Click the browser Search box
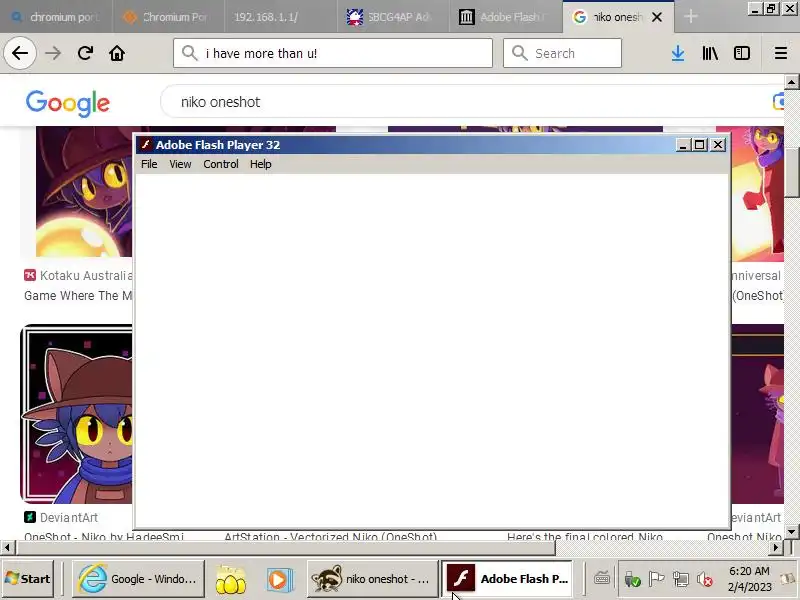This screenshot has width=800, height=600. point(562,53)
